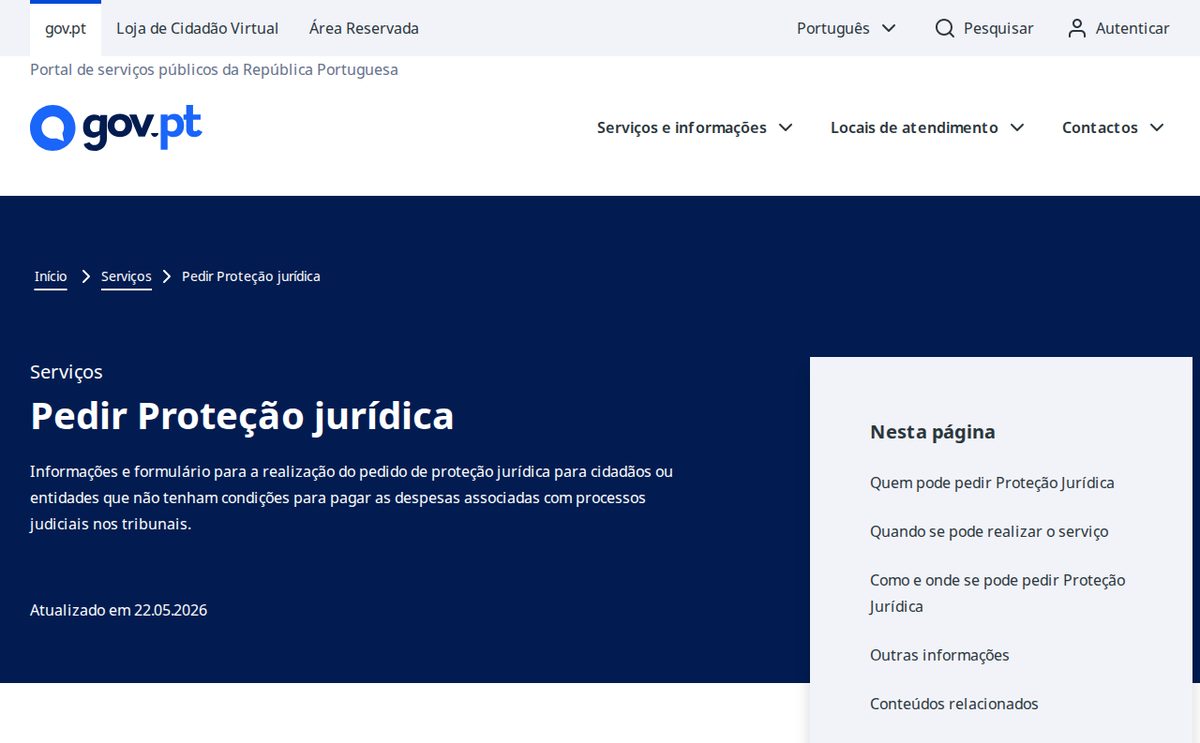Click the gov.pt logo
This screenshot has height=743, width=1200.
(x=116, y=128)
